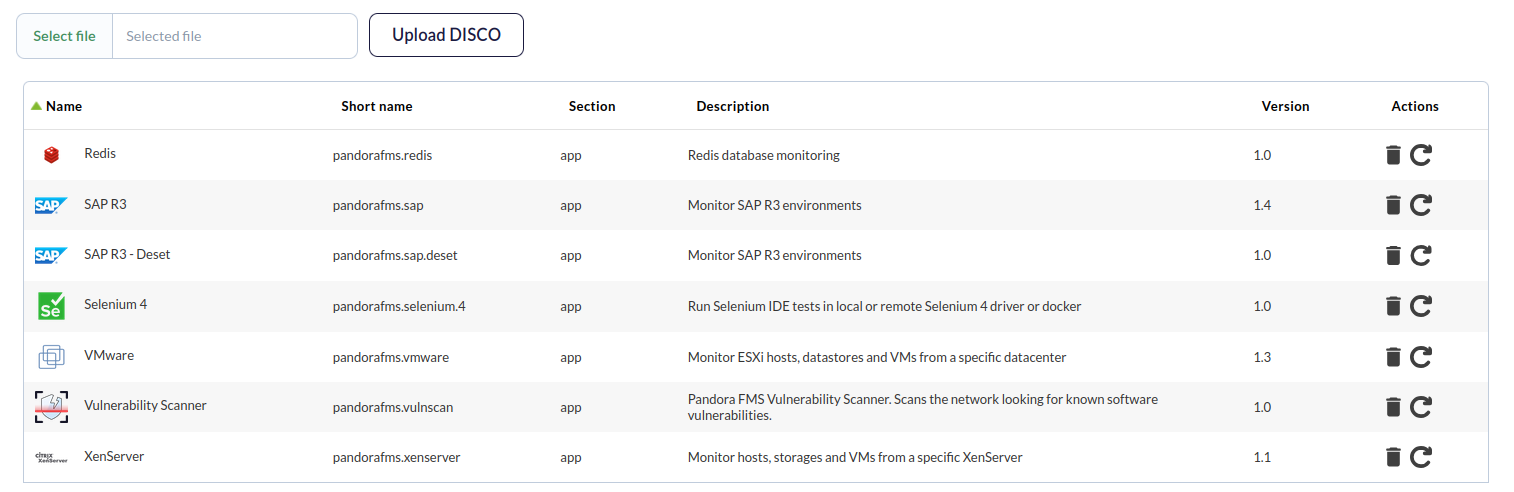
Task: Click version 1.3 of VMware
Action: point(1262,357)
